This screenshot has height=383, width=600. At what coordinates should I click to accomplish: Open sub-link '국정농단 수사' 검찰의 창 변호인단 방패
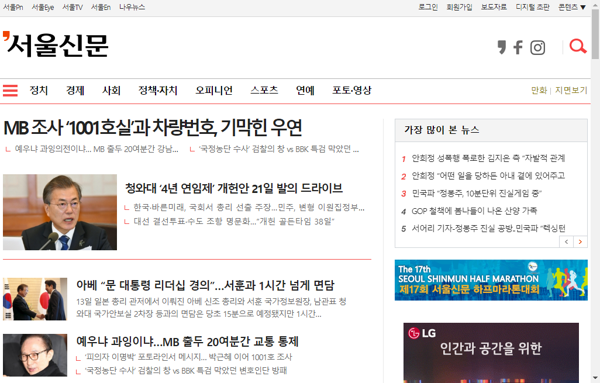186,371
